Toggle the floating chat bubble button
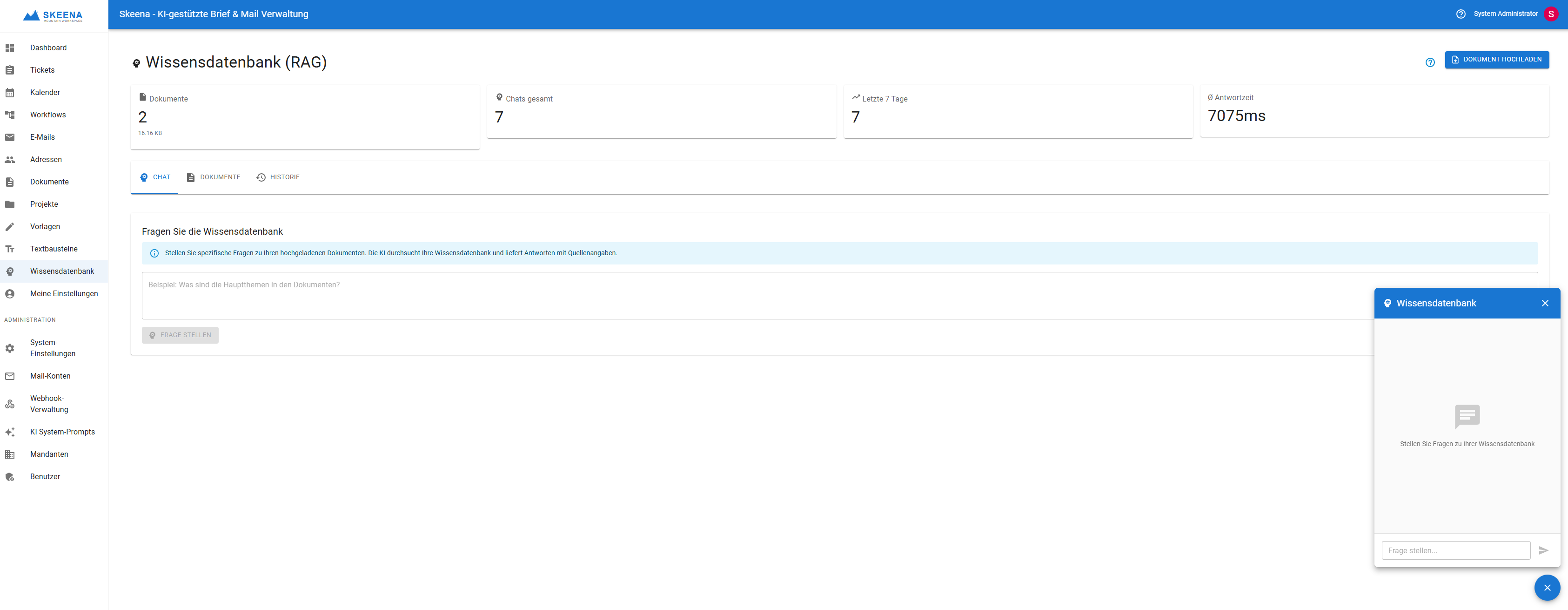Image resolution: width=1568 pixels, height=610 pixels. coord(1547,588)
